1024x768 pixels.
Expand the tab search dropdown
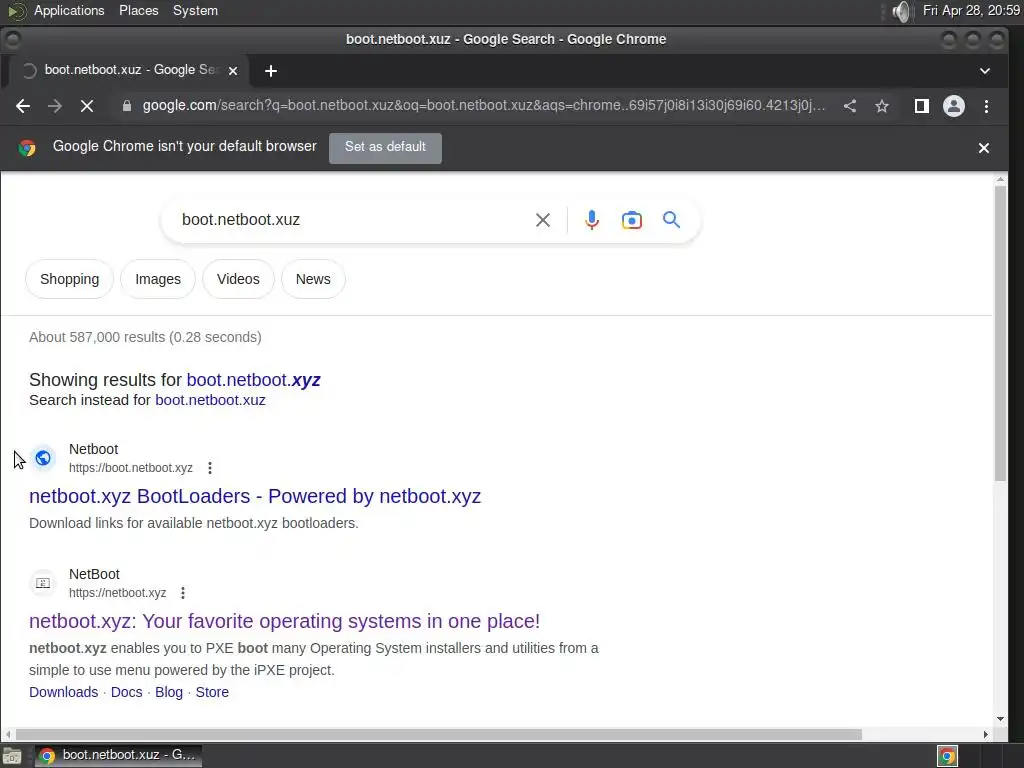985,71
